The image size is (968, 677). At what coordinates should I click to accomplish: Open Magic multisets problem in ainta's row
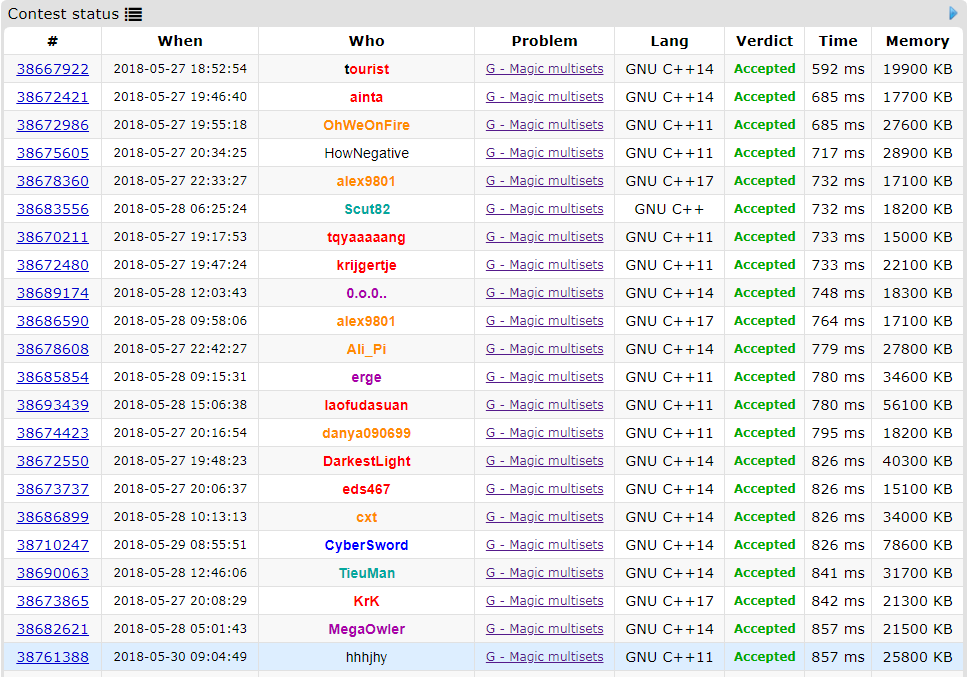[544, 97]
